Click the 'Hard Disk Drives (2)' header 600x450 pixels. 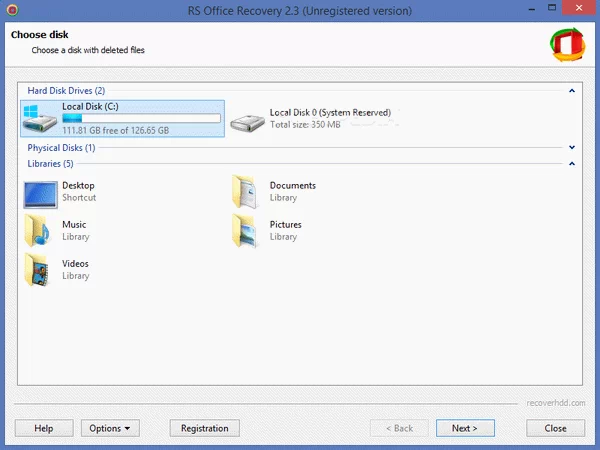[x=66, y=91]
